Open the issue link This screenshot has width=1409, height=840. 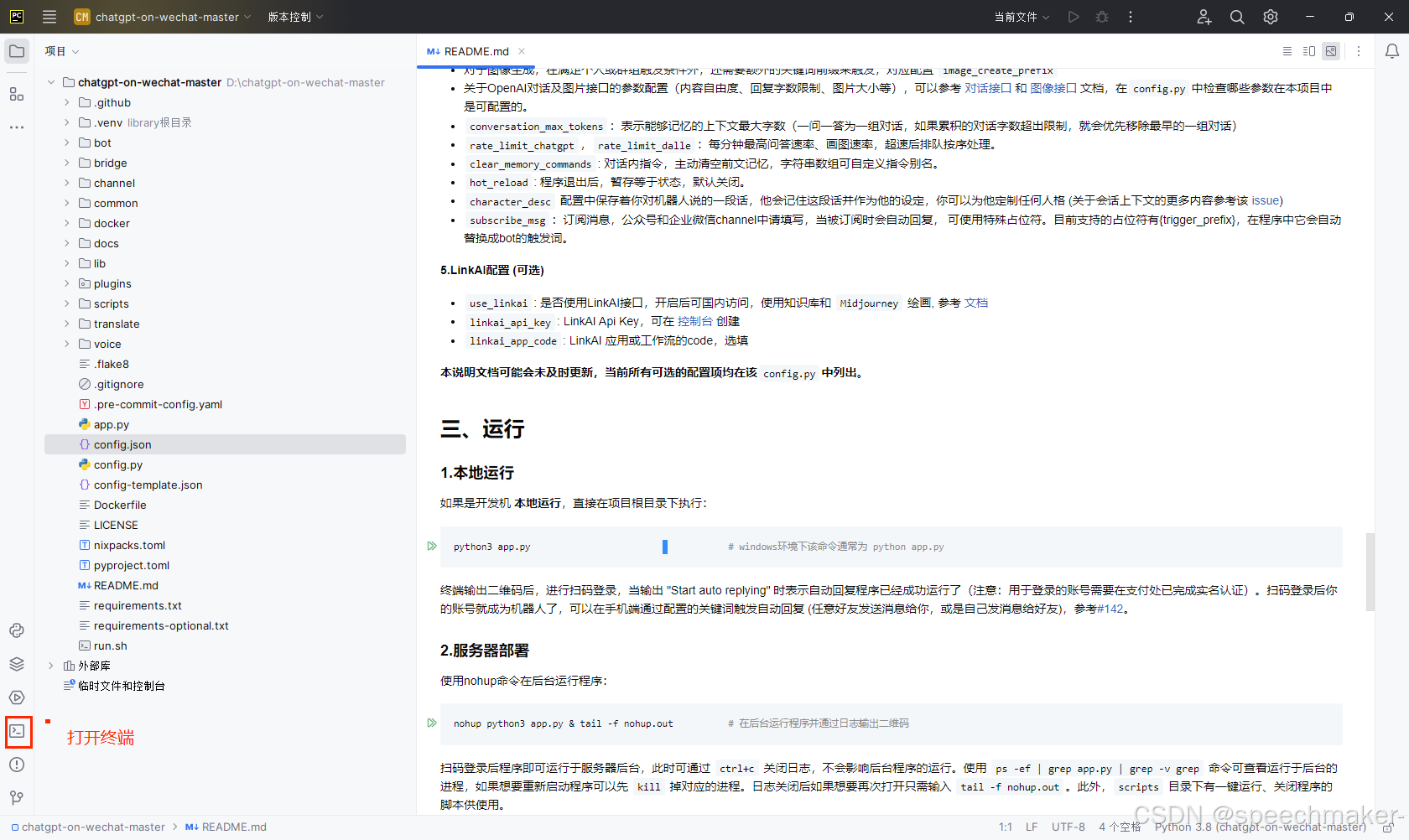(x=1265, y=200)
